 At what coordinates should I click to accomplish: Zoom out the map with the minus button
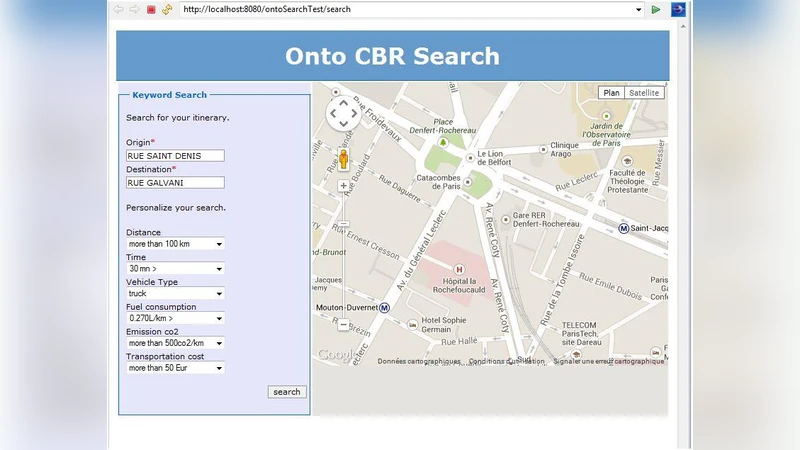point(343,324)
